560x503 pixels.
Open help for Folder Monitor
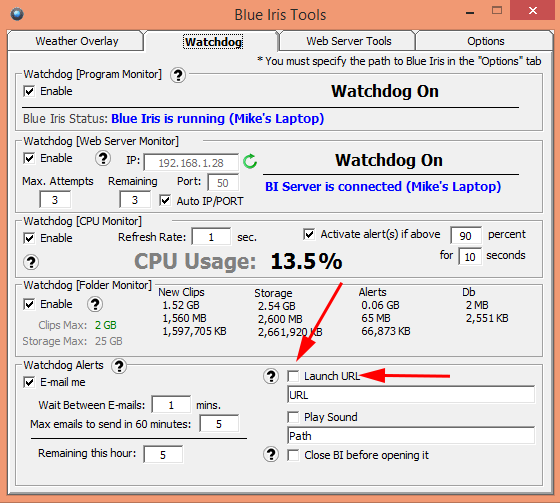pyautogui.click(x=95, y=304)
